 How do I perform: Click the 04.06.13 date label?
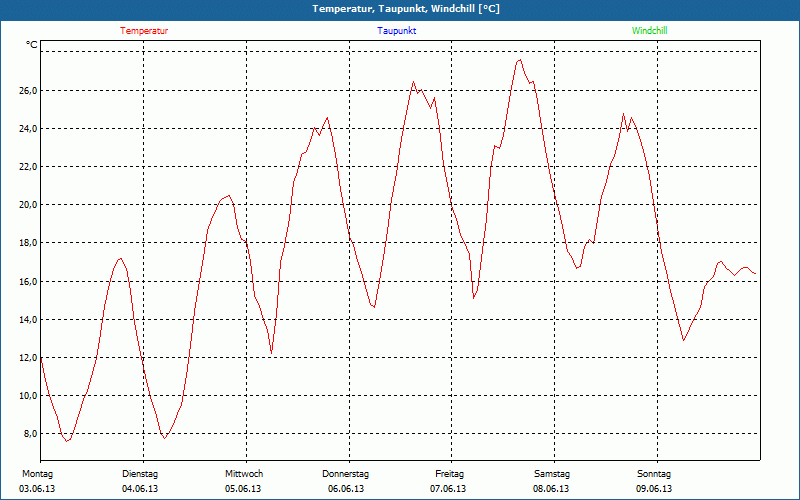(140, 489)
